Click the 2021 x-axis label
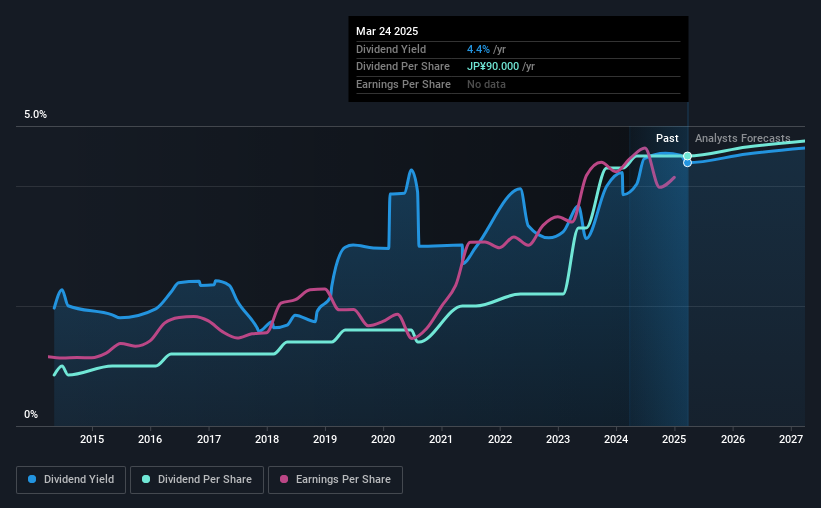Viewport: 821px width, 508px height. (441, 439)
